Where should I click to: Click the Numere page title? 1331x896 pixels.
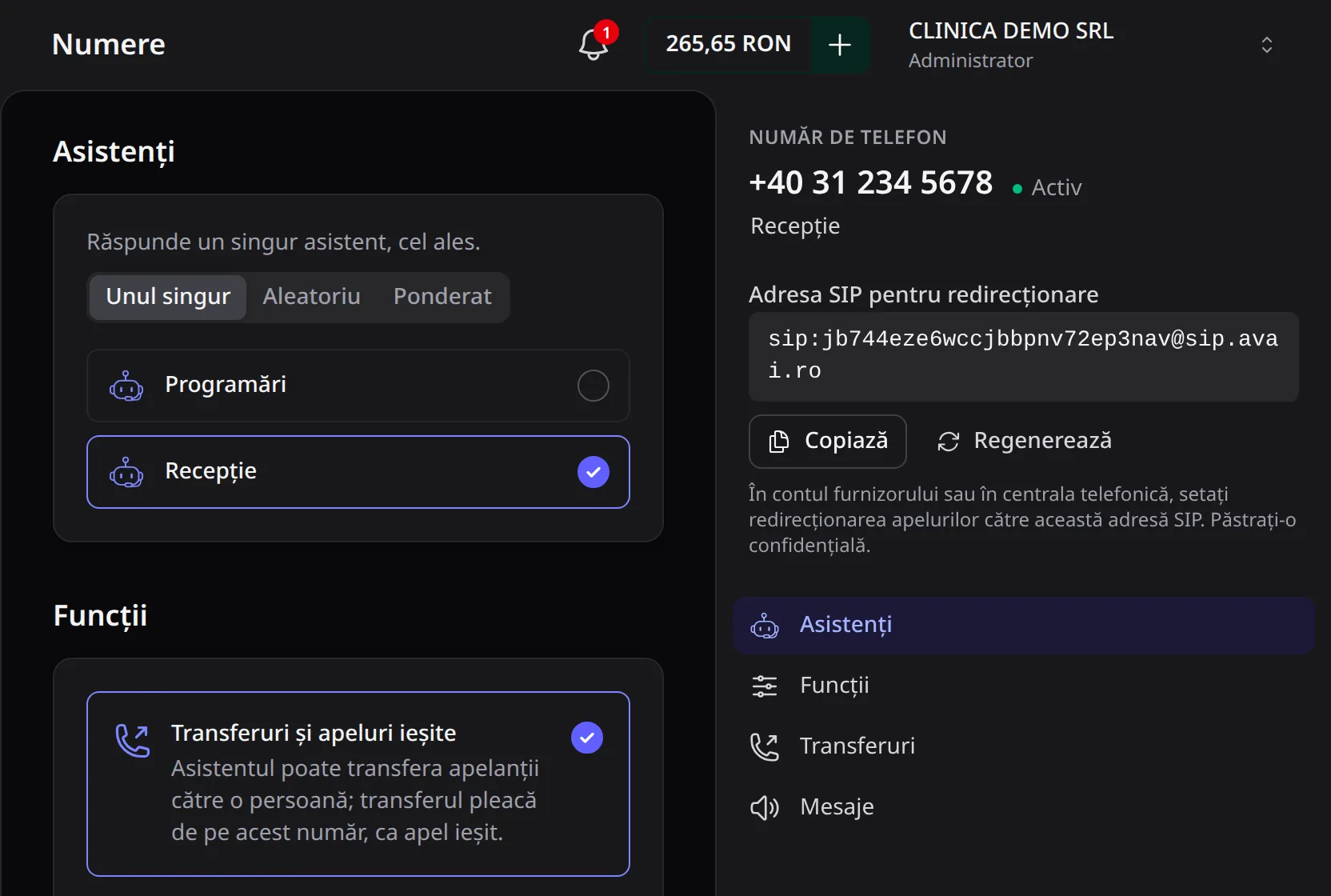109,45
